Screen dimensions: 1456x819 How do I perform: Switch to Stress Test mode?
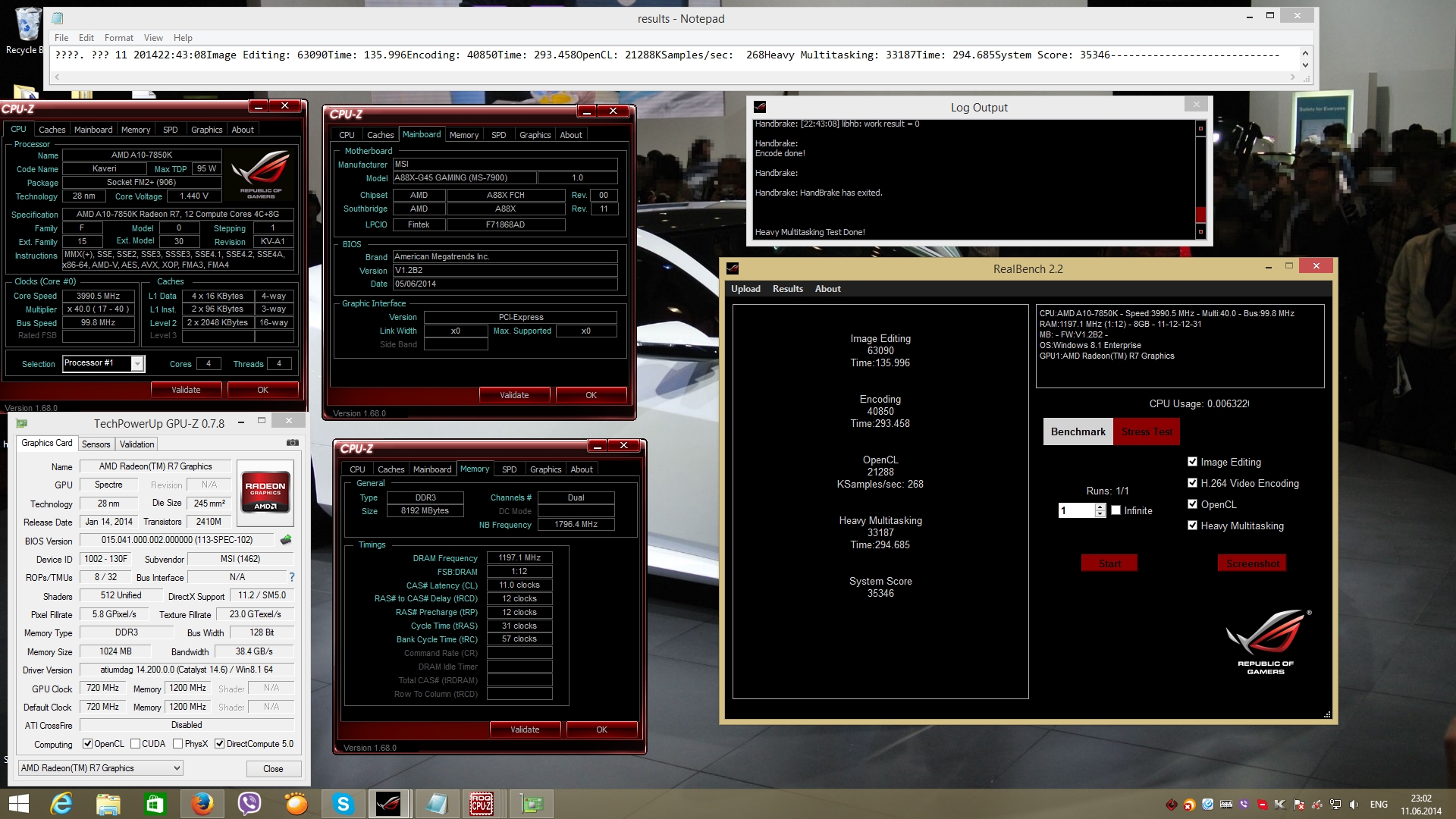[x=1147, y=431]
